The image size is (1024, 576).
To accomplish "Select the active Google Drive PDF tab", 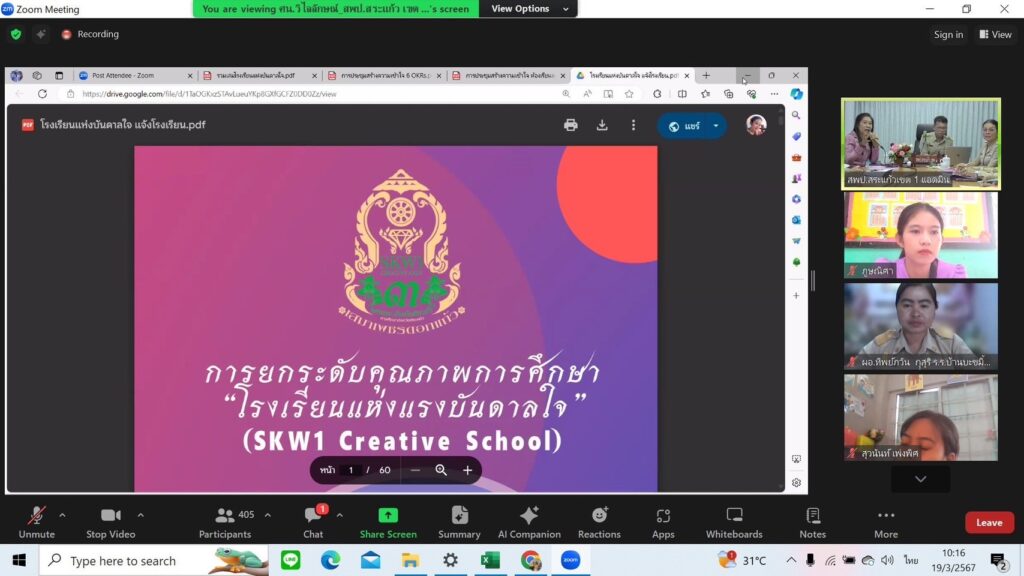I will coord(632,76).
